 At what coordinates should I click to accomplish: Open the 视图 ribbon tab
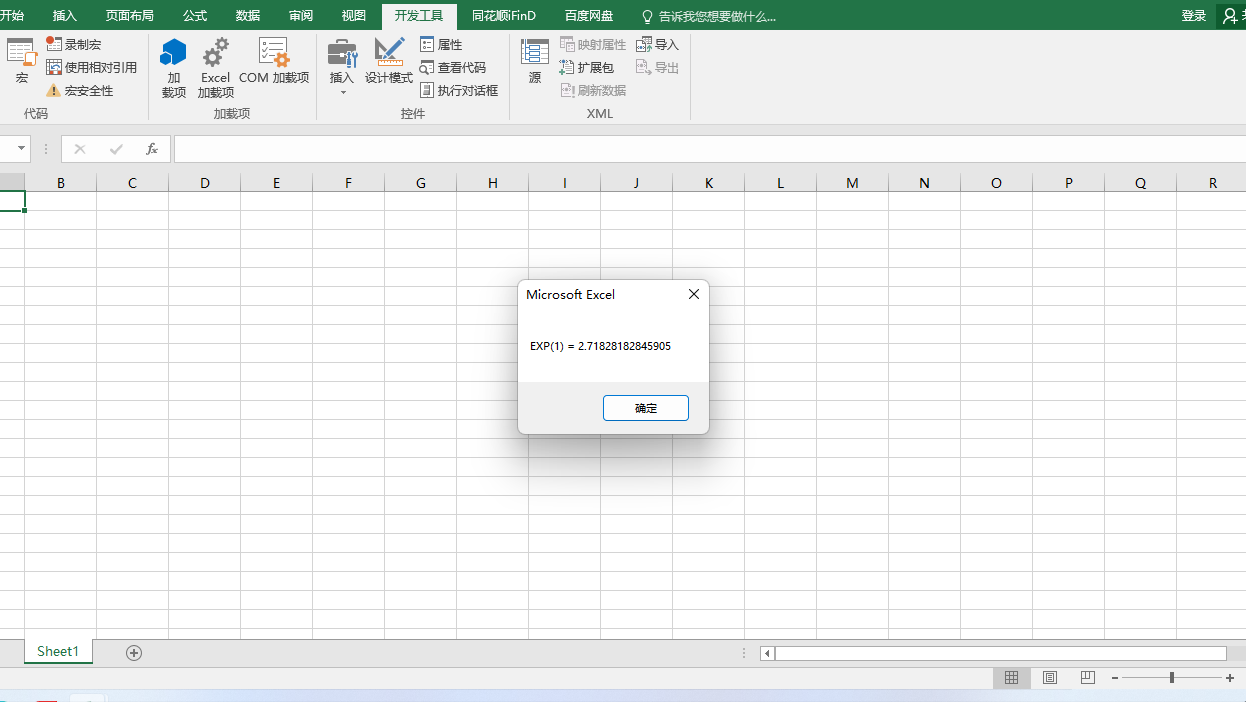pyautogui.click(x=354, y=16)
